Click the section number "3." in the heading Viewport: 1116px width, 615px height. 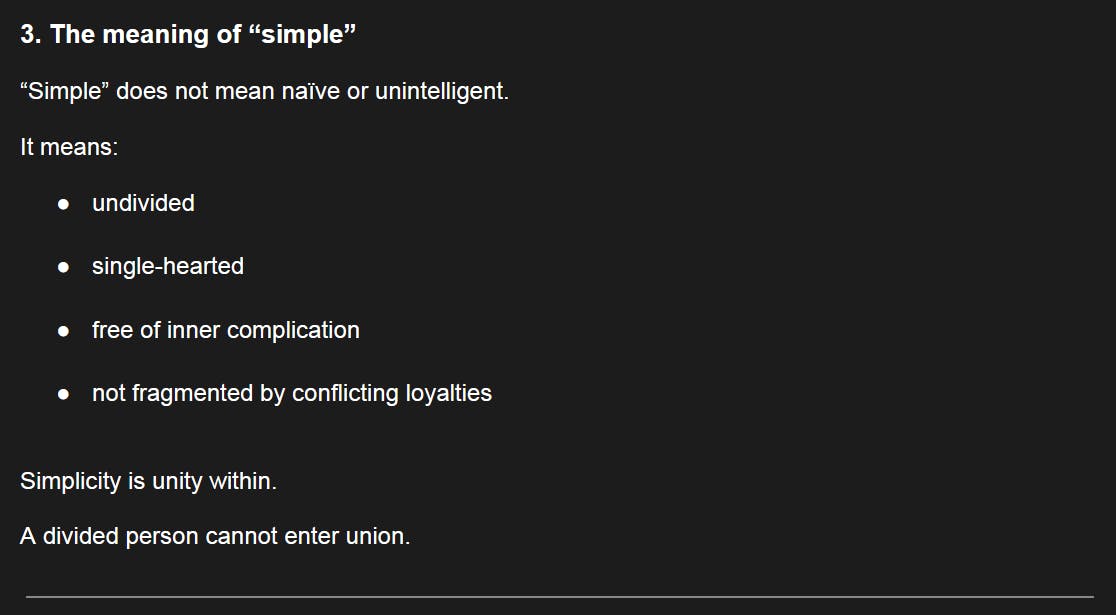click(x=31, y=35)
